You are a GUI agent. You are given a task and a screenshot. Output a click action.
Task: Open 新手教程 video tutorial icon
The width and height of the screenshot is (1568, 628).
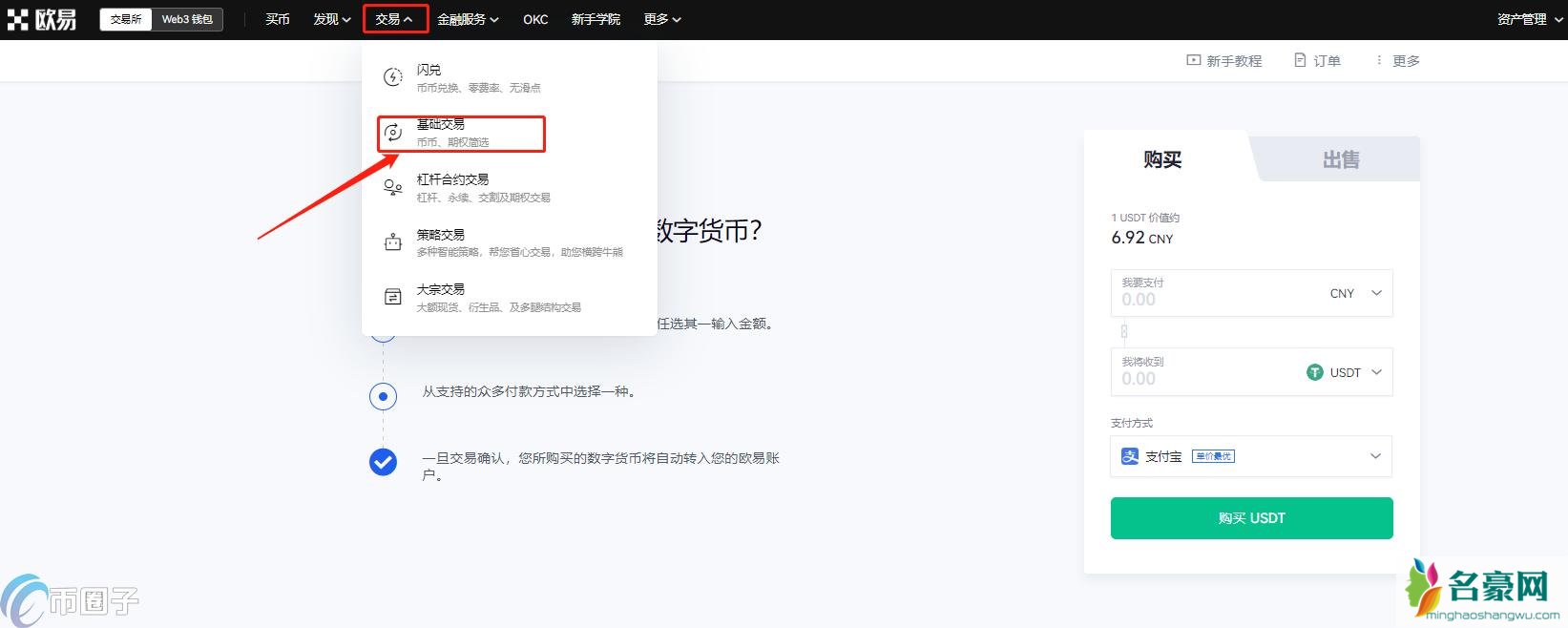click(1193, 60)
